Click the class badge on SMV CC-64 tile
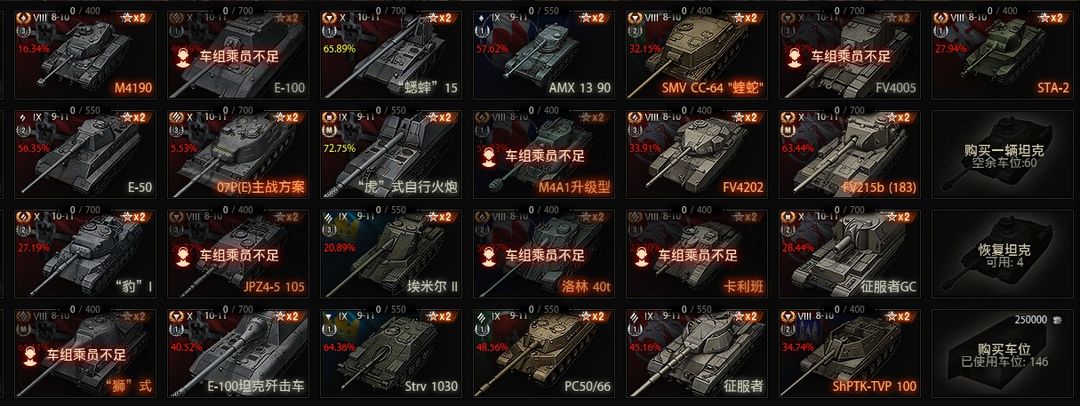This screenshot has height=406, width=1080. tap(634, 17)
